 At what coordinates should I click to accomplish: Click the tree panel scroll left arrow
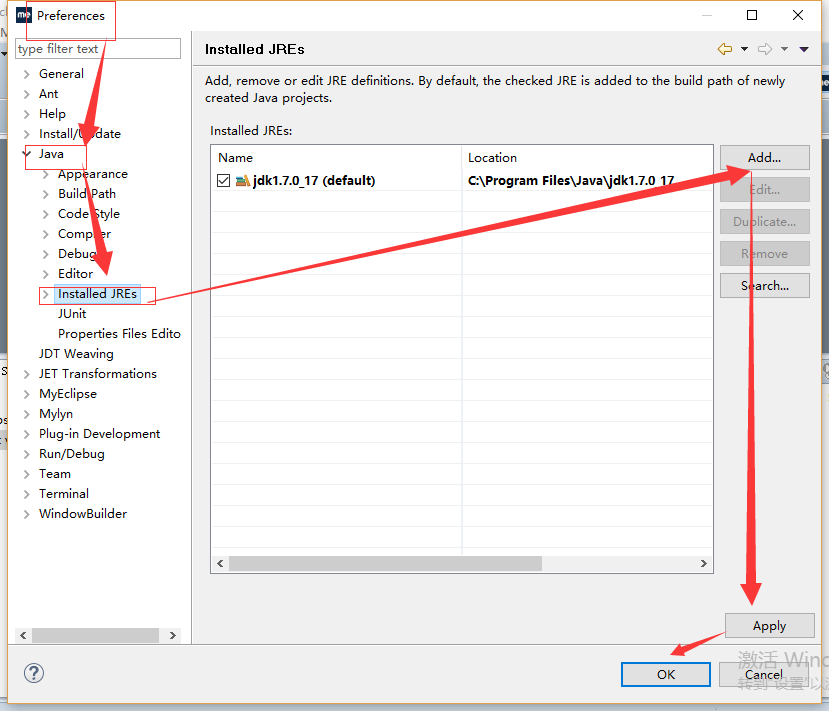click(23, 635)
